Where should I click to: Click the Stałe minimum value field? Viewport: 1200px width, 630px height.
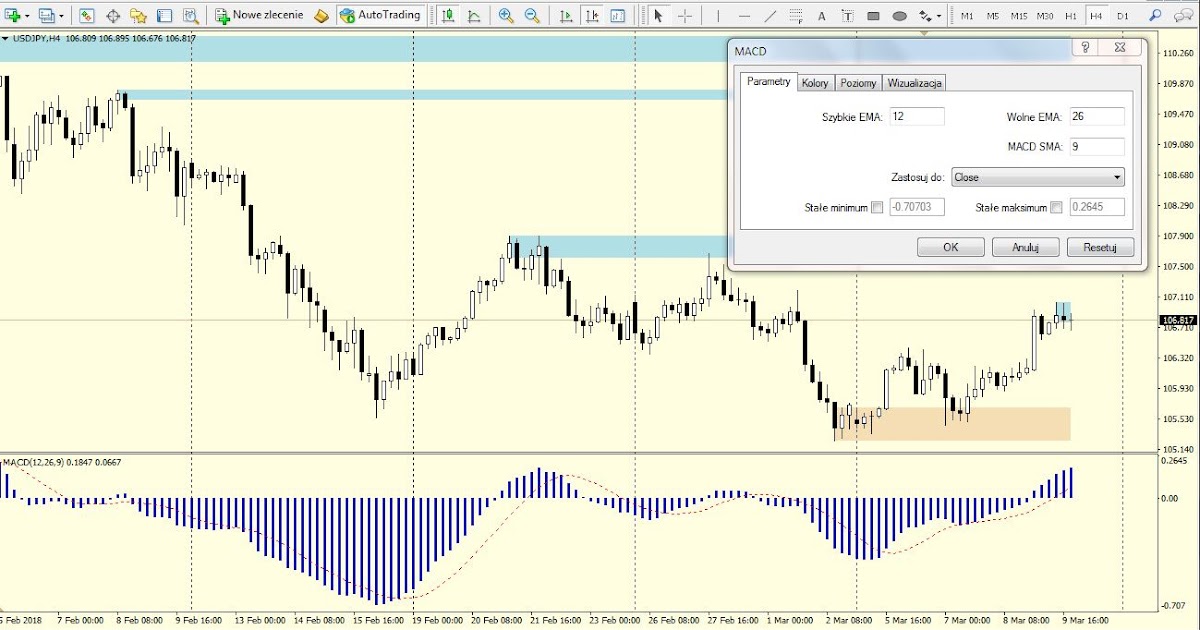[916, 208]
